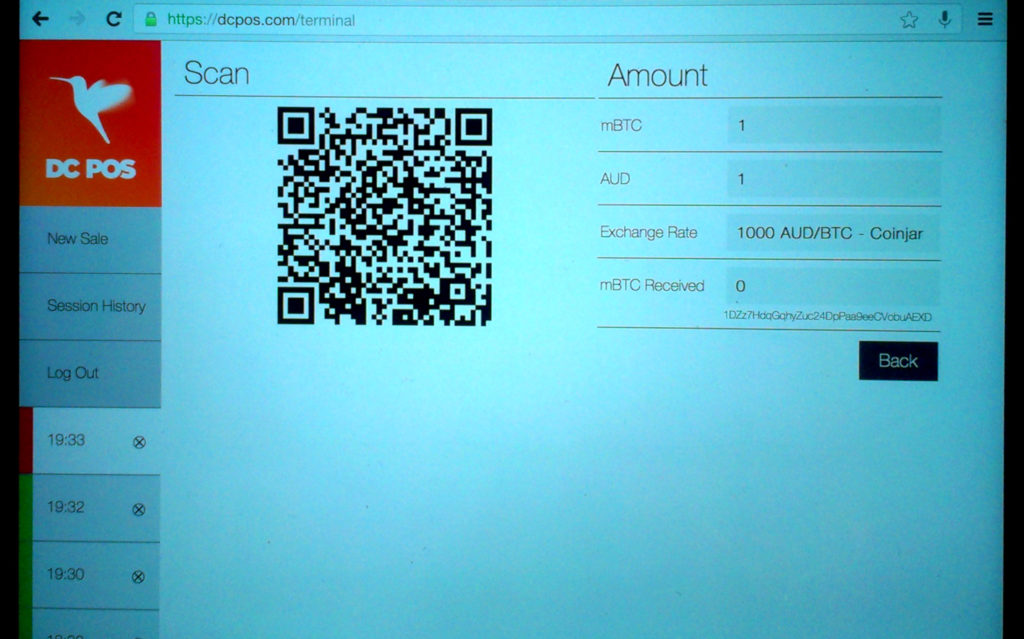Remove the 19:33 session entry
Viewport: 1024px width, 639px height.
click(139, 442)
